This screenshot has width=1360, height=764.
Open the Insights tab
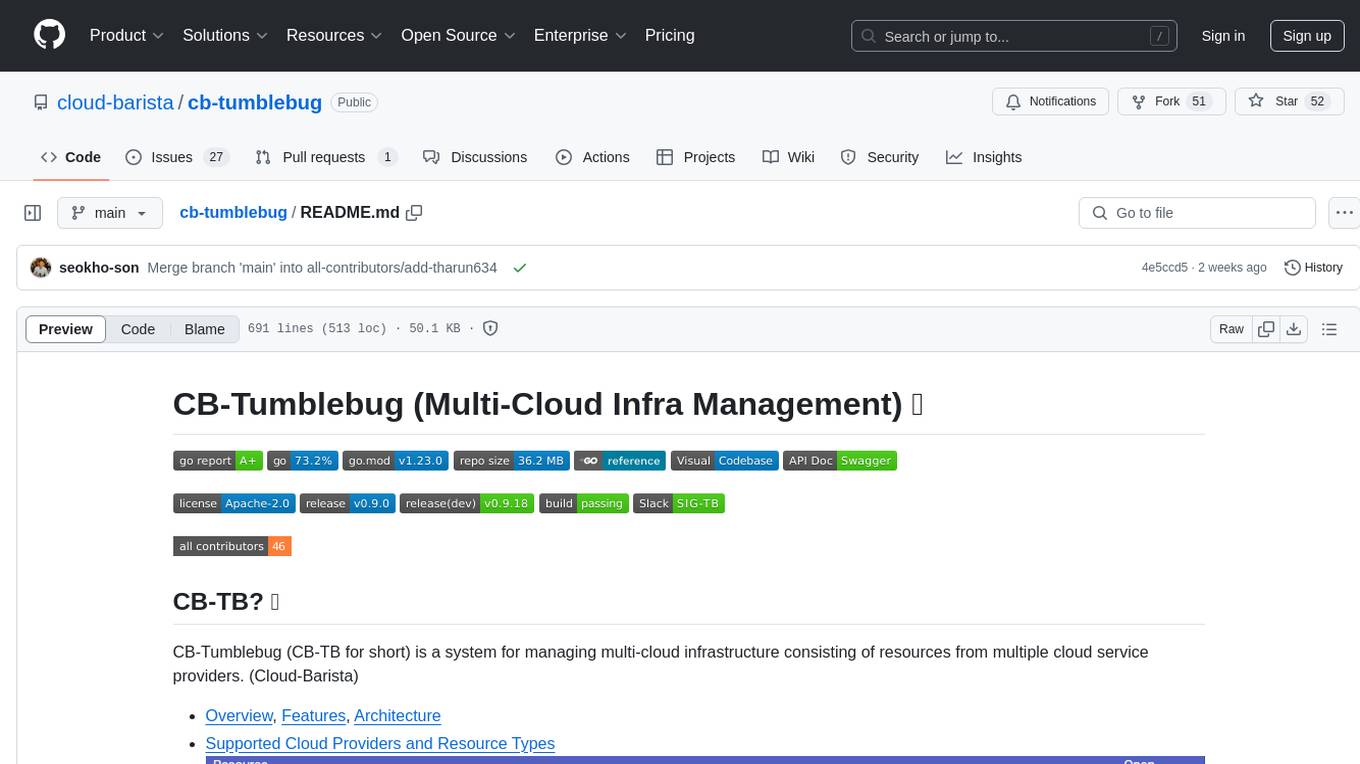pos(984,157)
